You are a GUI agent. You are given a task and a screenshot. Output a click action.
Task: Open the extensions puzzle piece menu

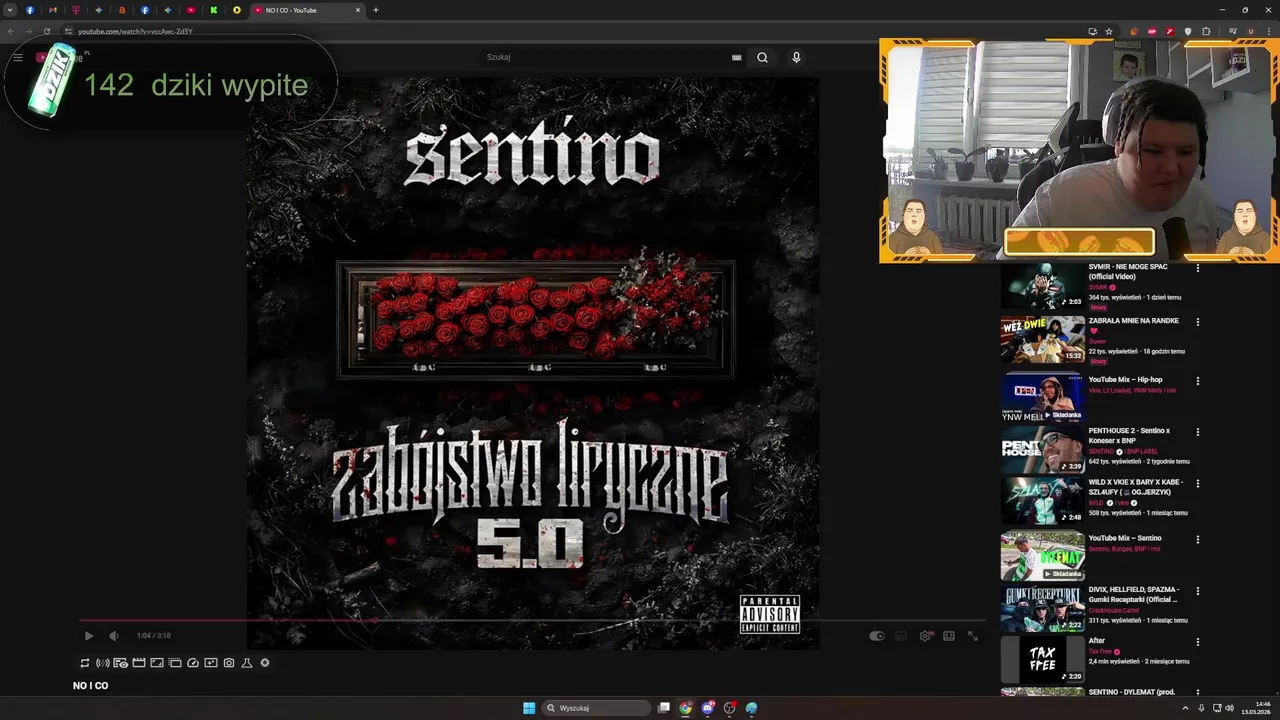(1206, 31)
